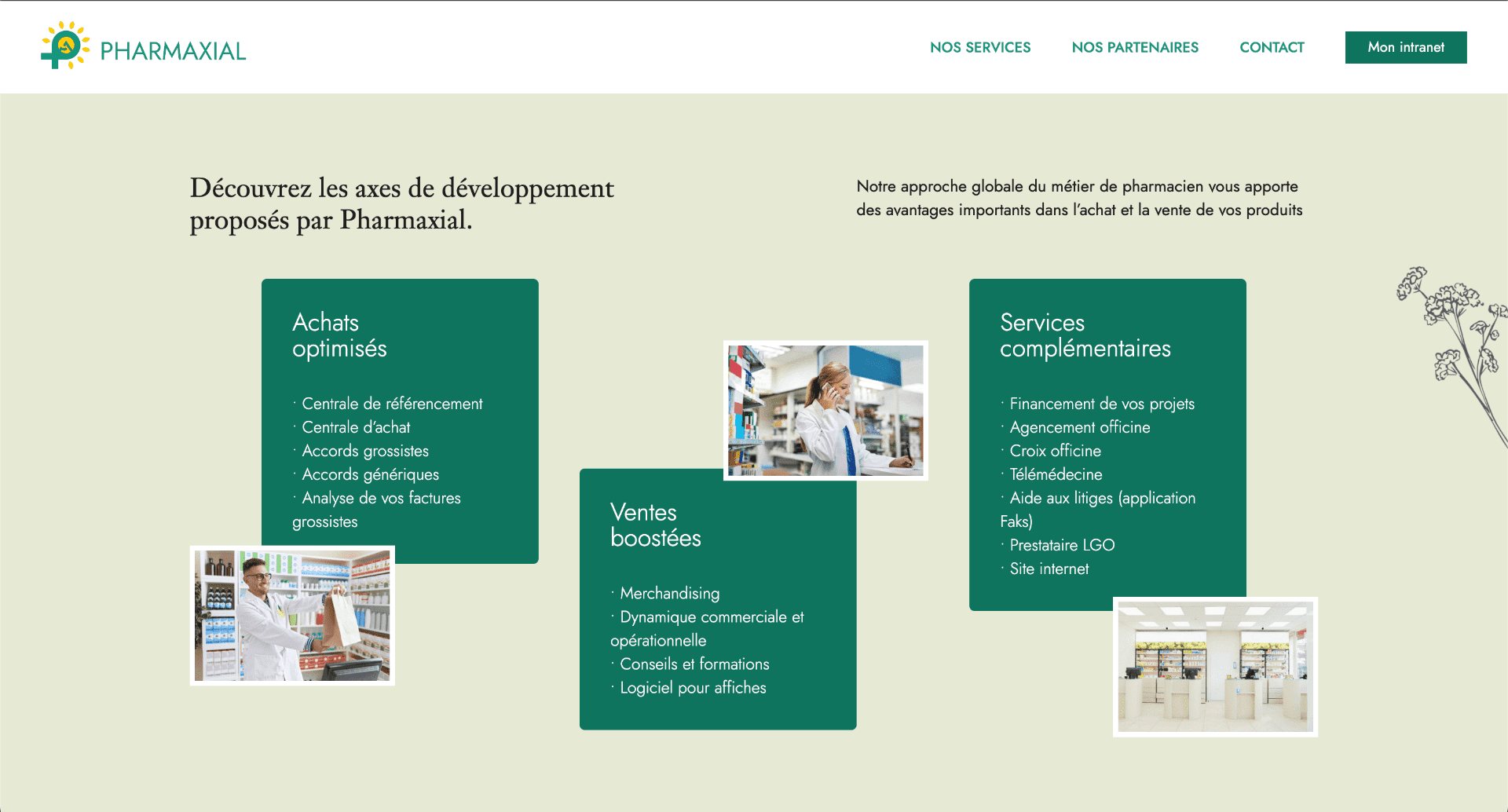Image resolution: width=1508 pixels, height=812 pixels.
Task: Click 'Agencement officine' list item
Action: point(1079,427)
